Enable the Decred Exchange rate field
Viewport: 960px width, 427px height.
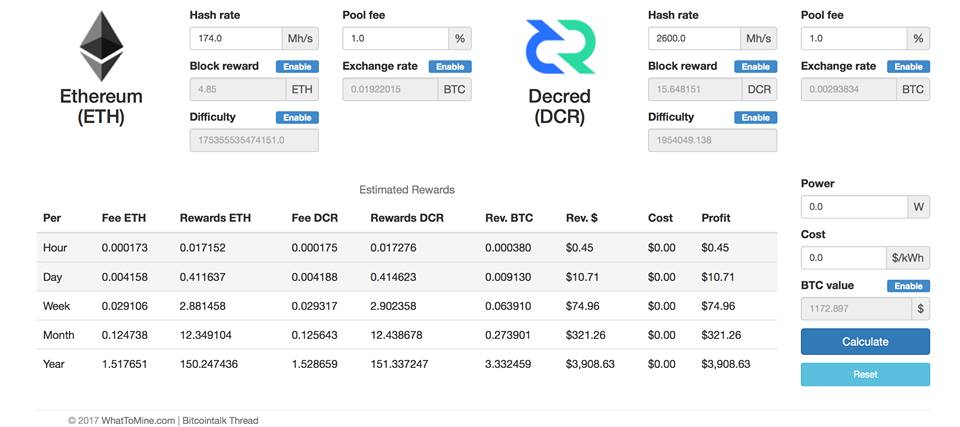pos(908,66)
